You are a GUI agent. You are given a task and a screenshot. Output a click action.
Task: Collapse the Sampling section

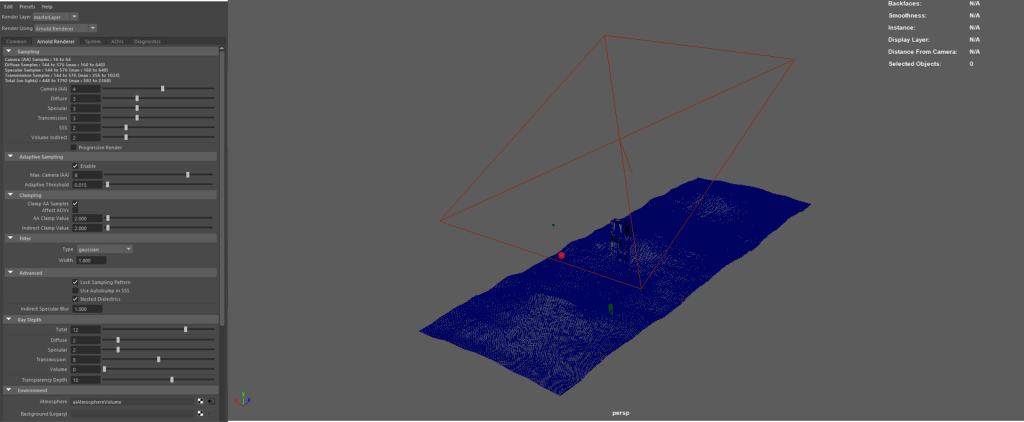click(x=10, y=50)
